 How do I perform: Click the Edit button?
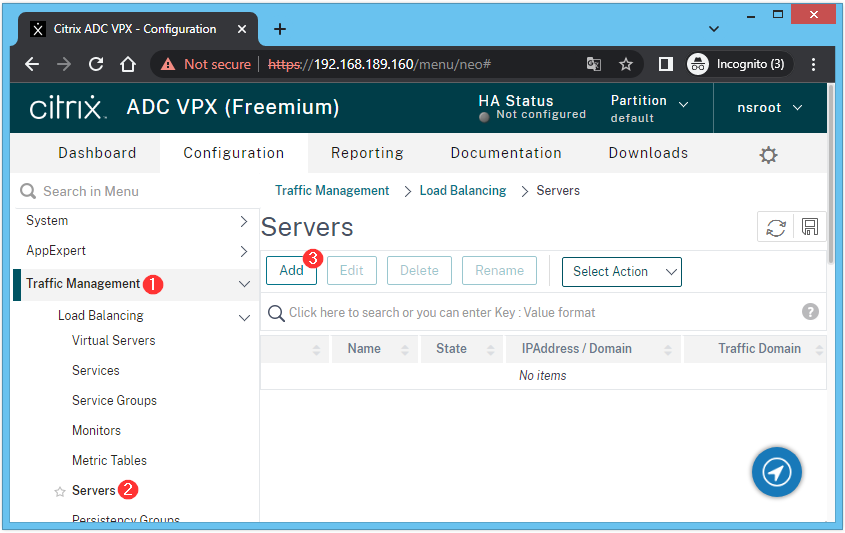351,271
